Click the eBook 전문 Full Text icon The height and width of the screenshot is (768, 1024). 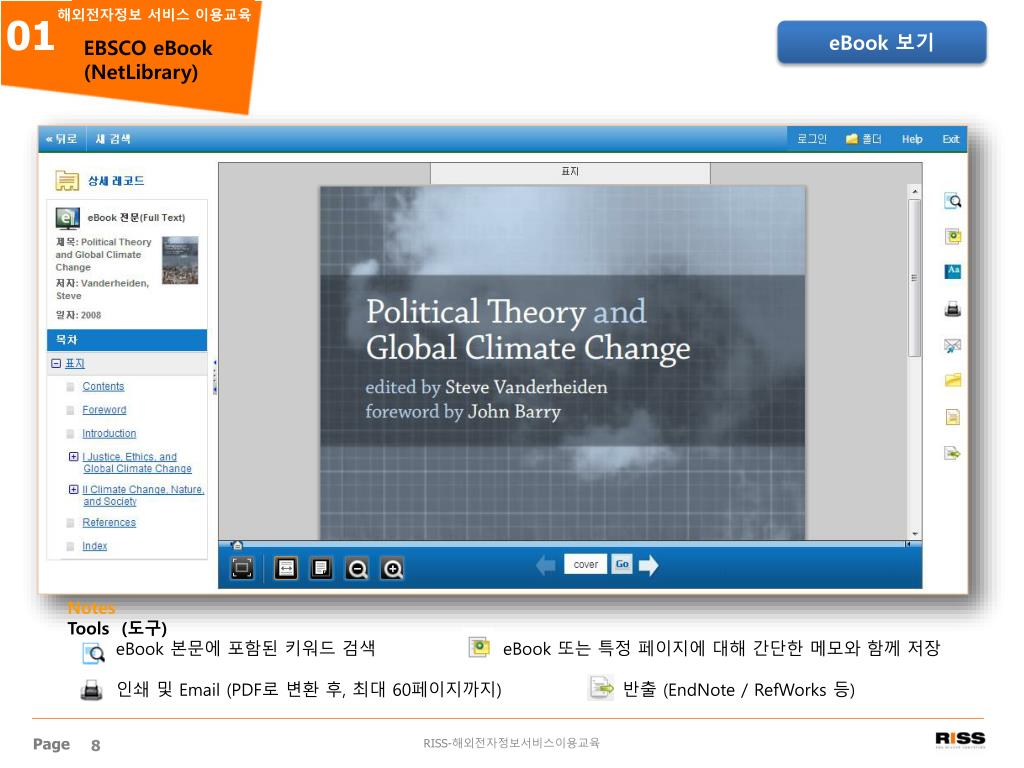tap(67, 218)
